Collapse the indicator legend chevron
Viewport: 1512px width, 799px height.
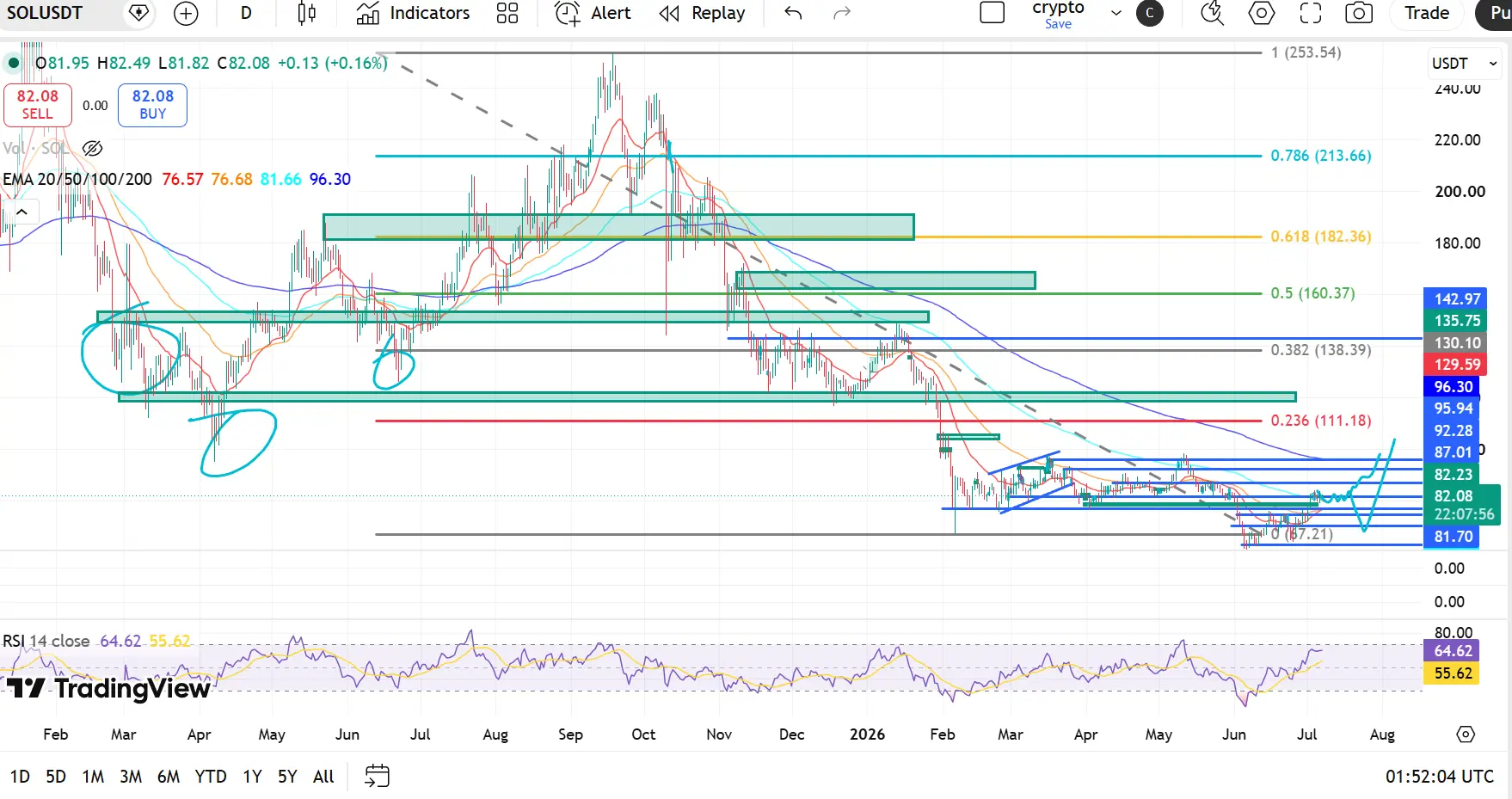pos(22,212)
